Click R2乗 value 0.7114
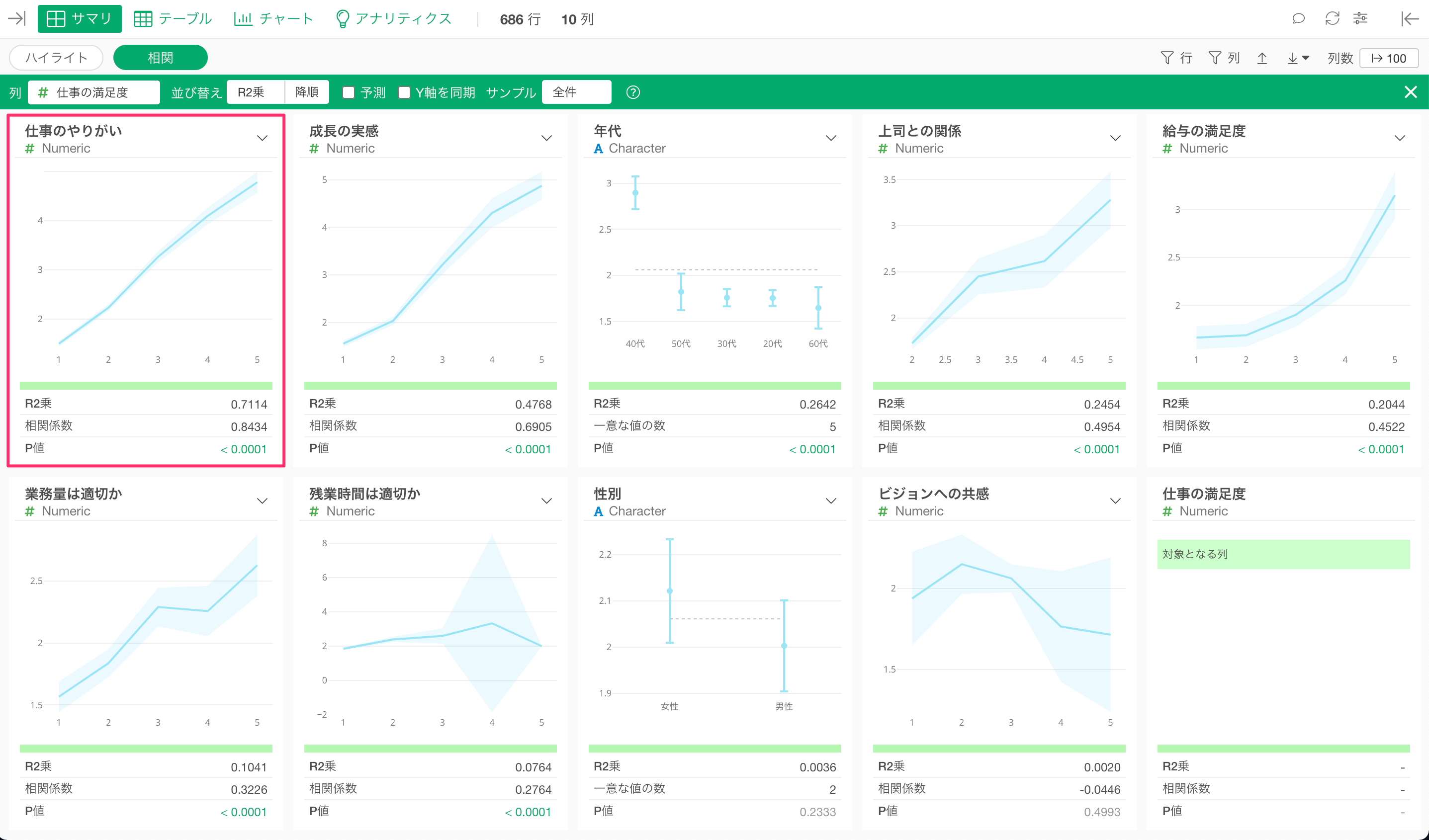Image resolution: width=1429 pixels, height=840 pixels. (x=249, y=404)
